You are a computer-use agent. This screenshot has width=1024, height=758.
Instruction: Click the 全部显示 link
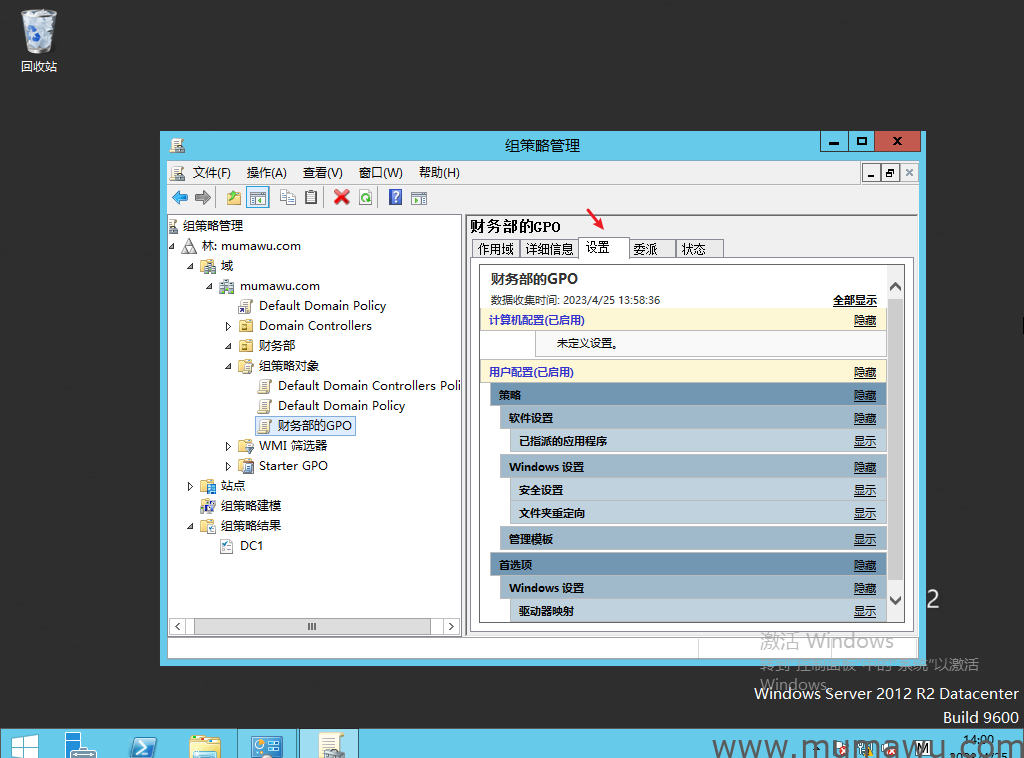point(854,300)
